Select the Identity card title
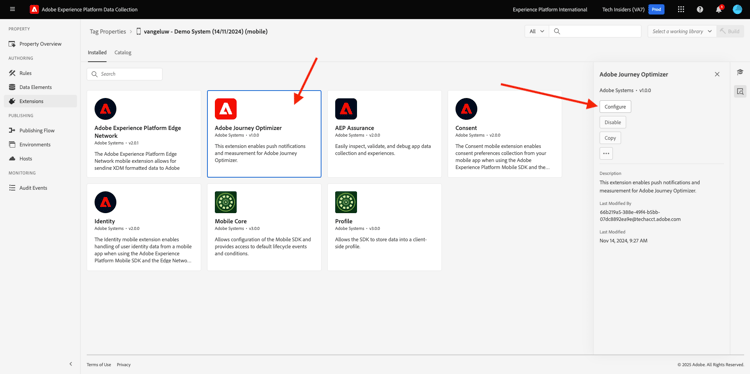The image size is (750, 374). [x=105, y=221]
